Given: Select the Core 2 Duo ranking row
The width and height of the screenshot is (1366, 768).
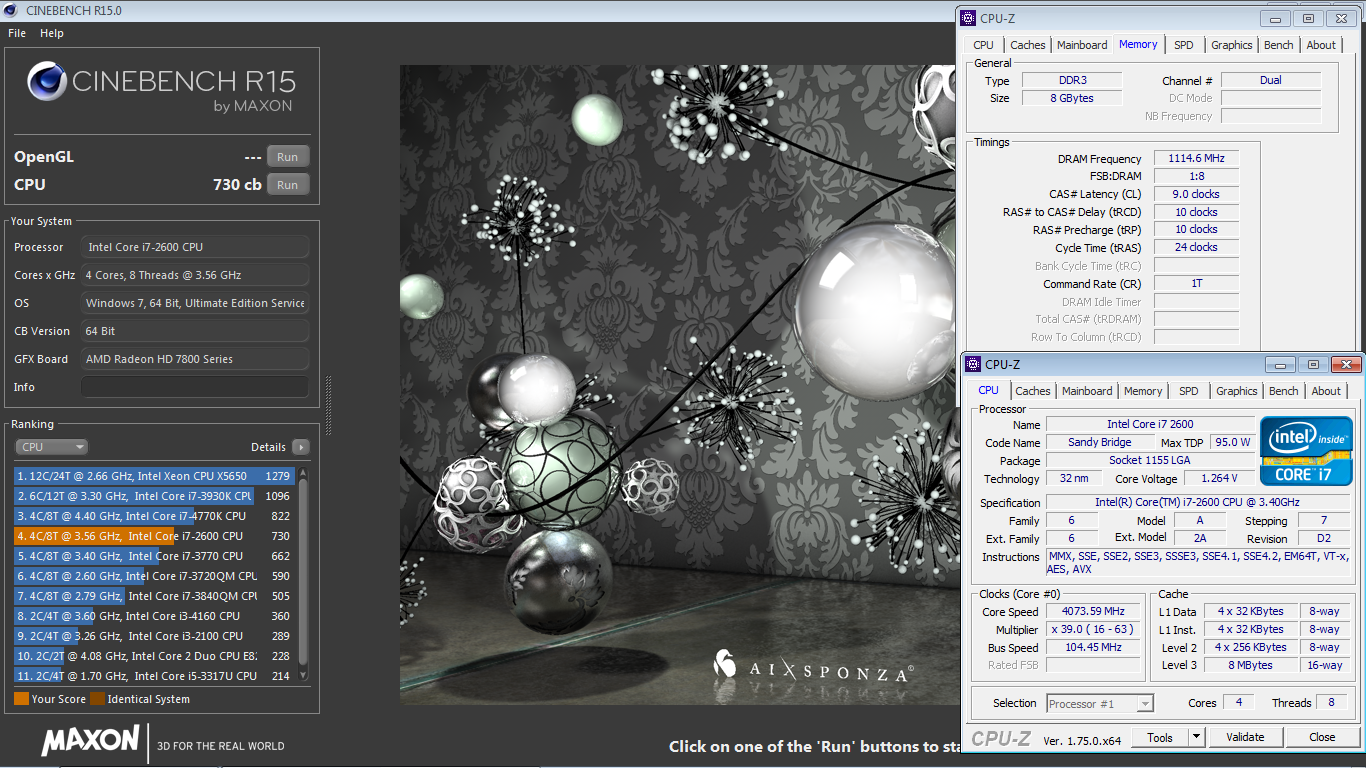Looking at the screenshot, I should 155,656.
